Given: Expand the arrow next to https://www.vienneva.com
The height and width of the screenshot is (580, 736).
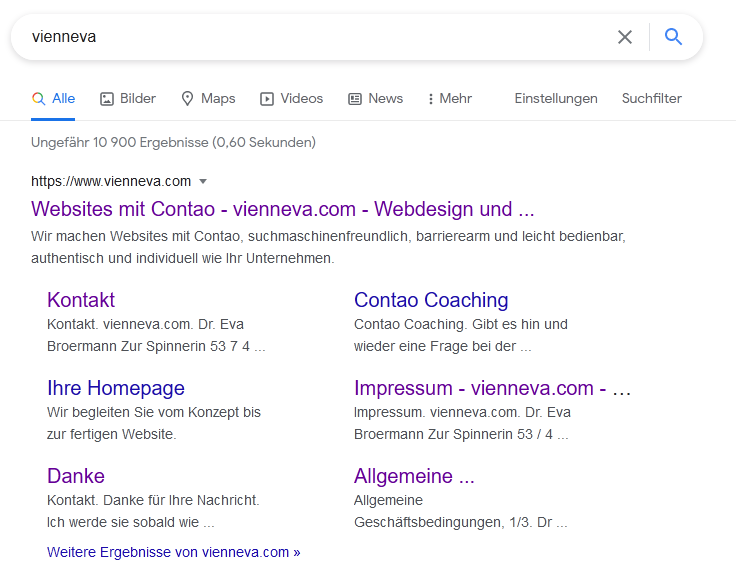Looking at the screenshot, I should [203, 182].
